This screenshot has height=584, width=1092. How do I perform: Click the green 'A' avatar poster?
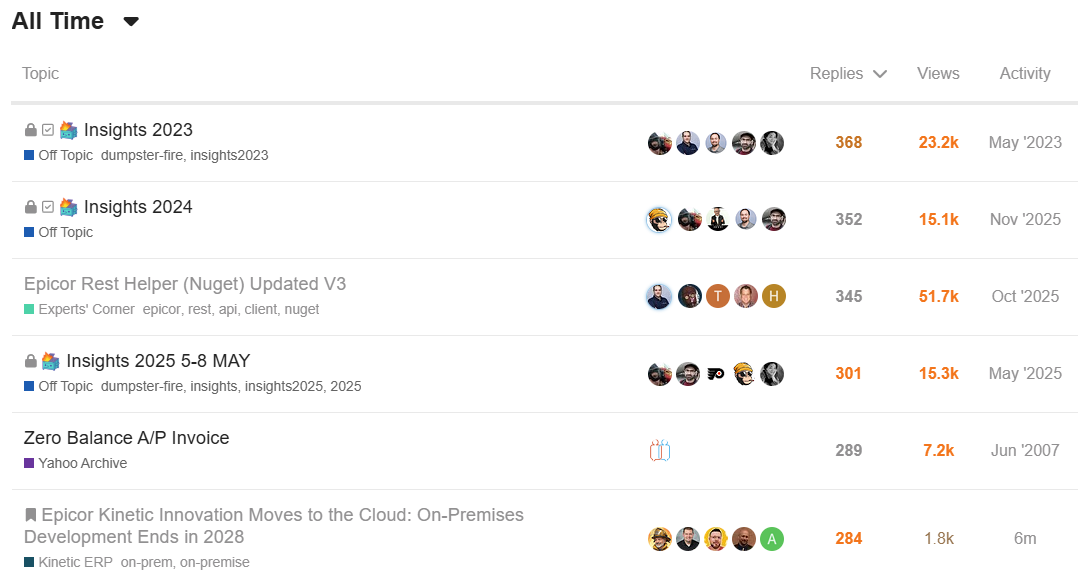point(771,539)
